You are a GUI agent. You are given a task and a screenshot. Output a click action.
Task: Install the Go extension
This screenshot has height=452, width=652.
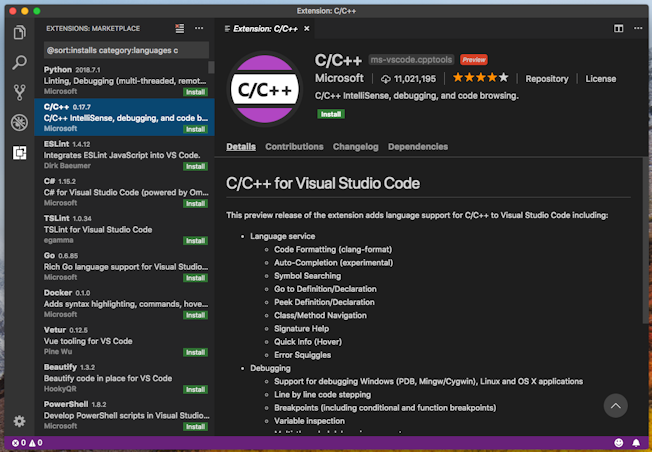[195, 278]
